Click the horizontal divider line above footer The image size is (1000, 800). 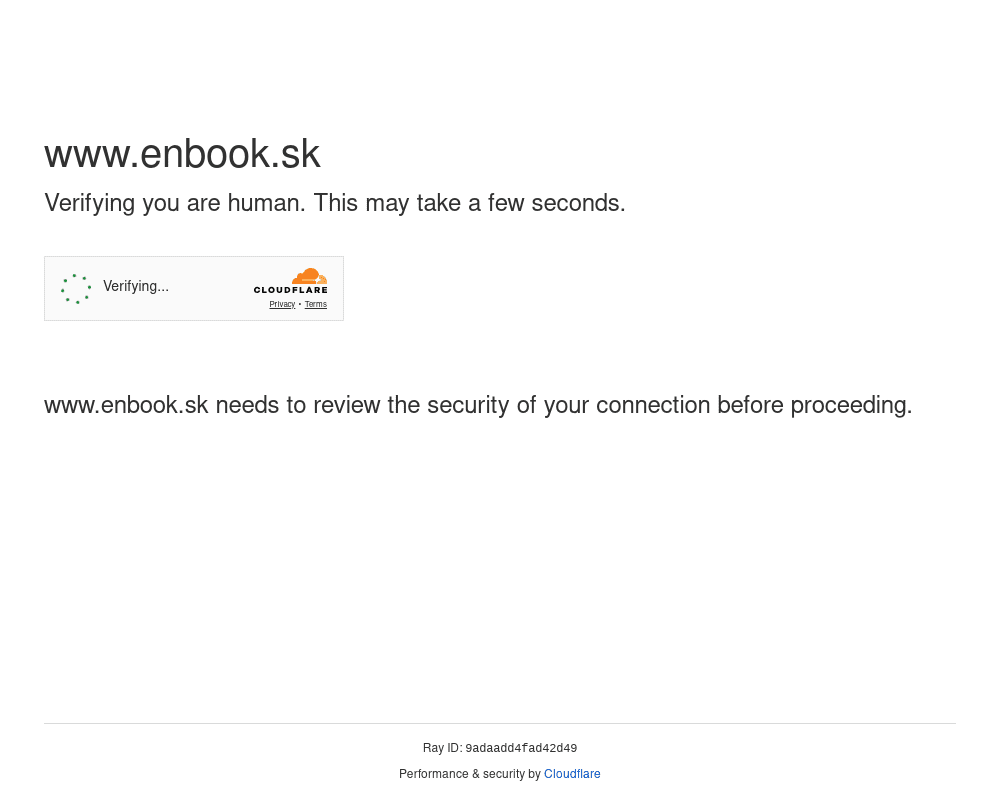point(500,723)
